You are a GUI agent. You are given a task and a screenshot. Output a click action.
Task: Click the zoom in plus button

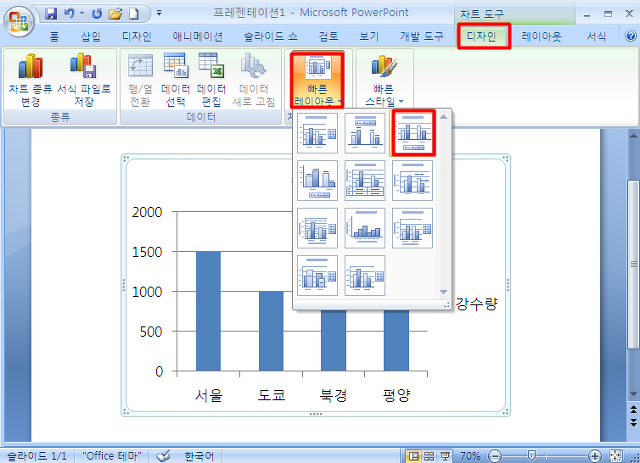[x=595, y=456]
